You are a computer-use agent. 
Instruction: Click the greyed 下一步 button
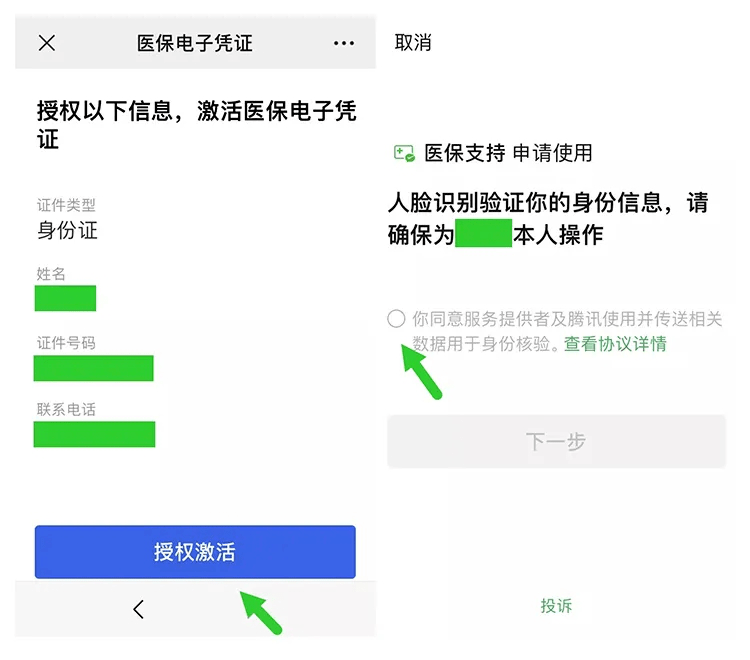coord(556,441)
